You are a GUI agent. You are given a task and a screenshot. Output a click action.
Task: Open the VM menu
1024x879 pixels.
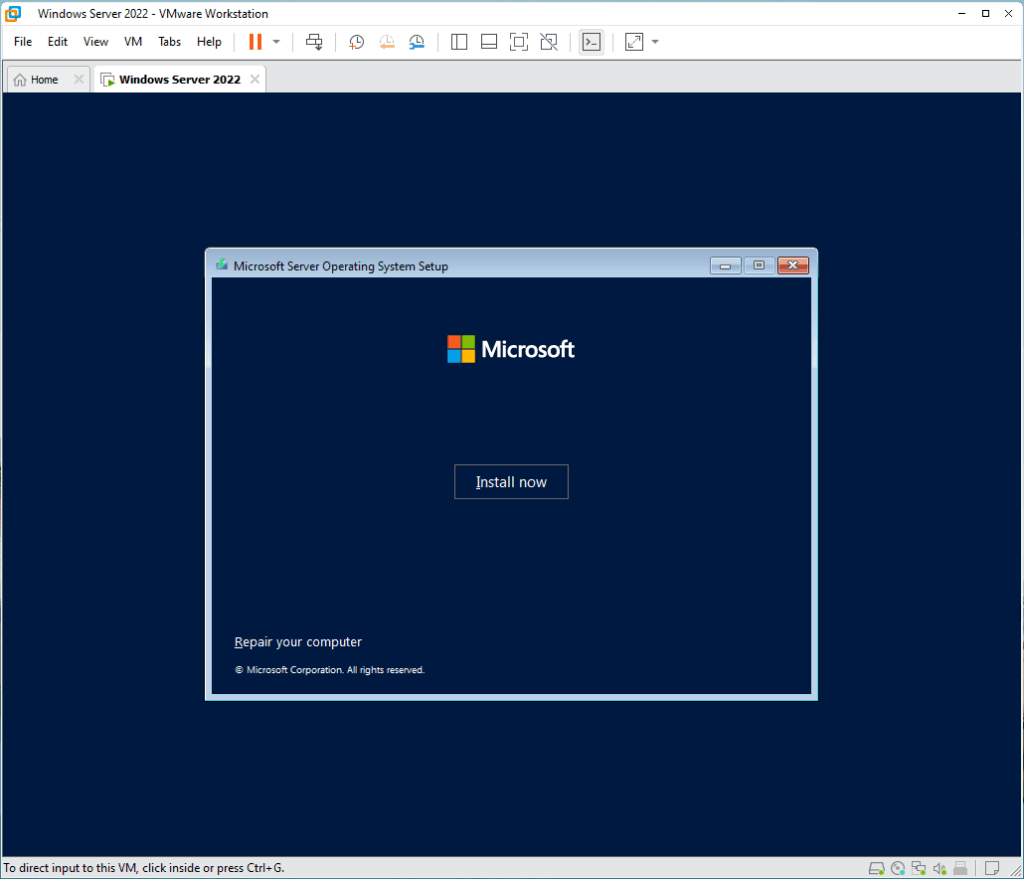[133, 42]
